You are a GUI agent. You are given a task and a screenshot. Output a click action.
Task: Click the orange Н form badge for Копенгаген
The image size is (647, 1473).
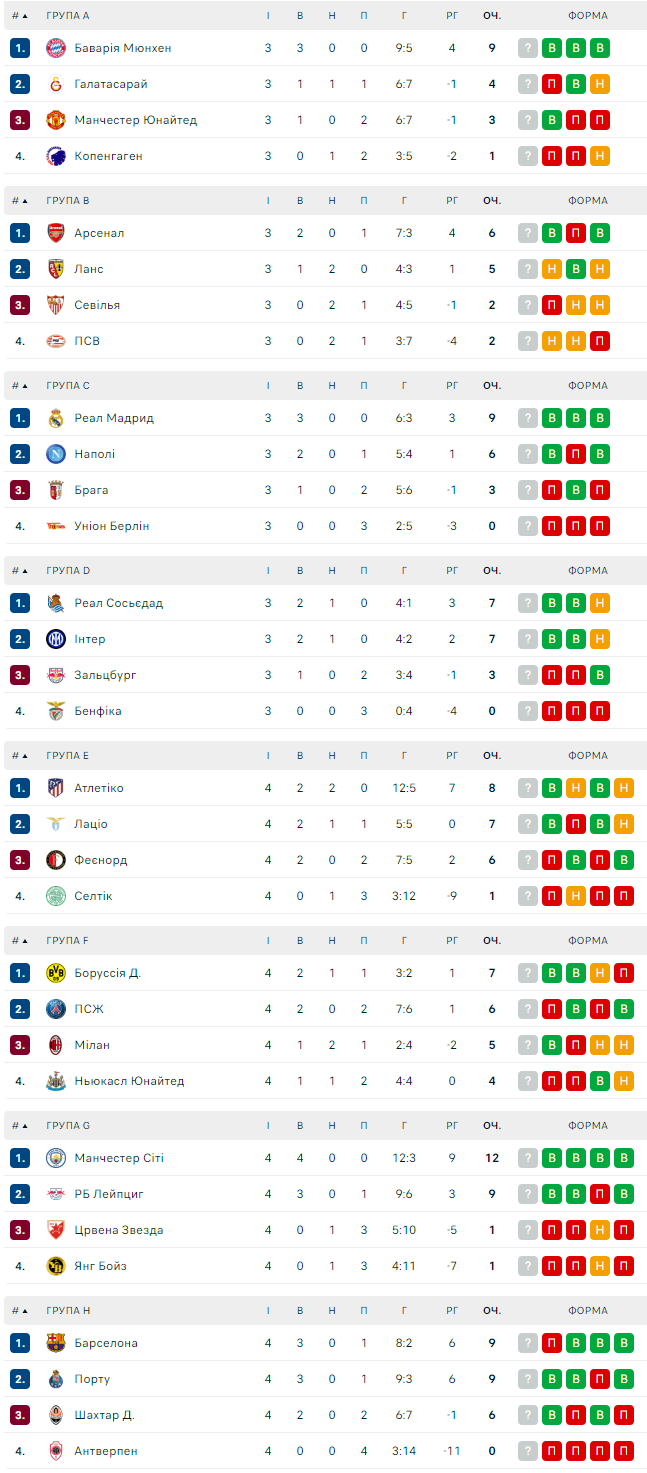coord(600,156)
